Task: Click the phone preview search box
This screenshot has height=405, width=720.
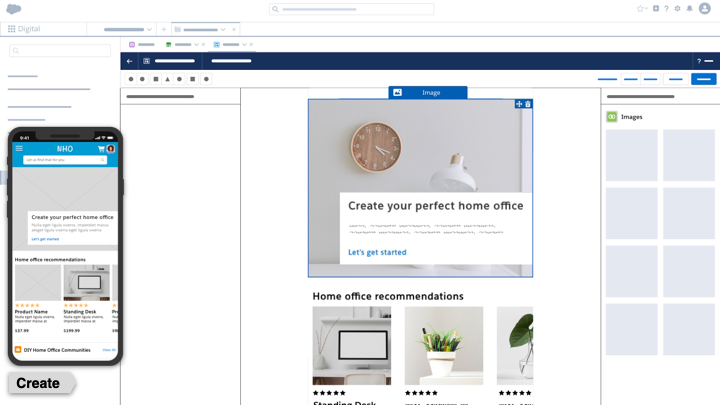Action: coord(65,160)
